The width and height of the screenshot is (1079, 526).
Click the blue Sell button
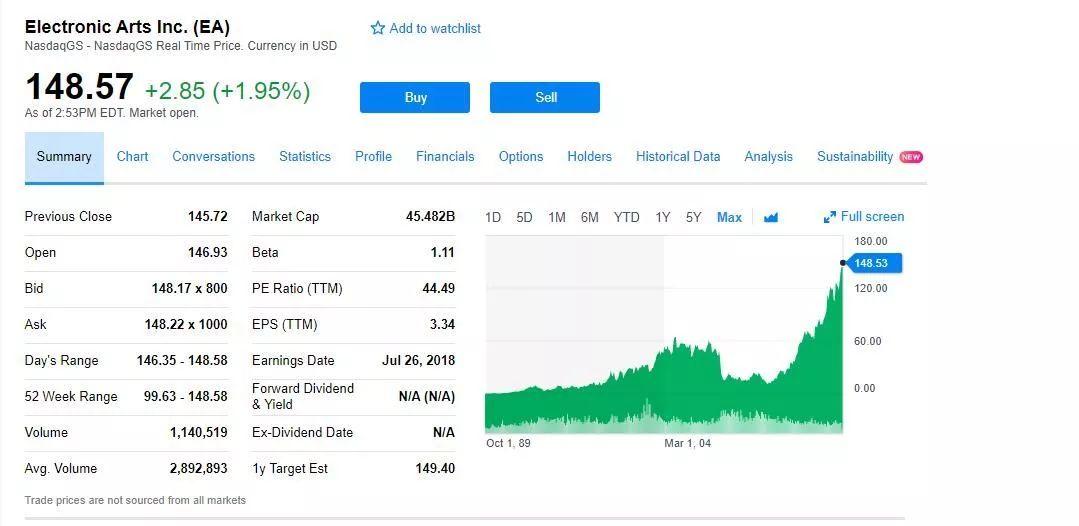click(545, 97)
